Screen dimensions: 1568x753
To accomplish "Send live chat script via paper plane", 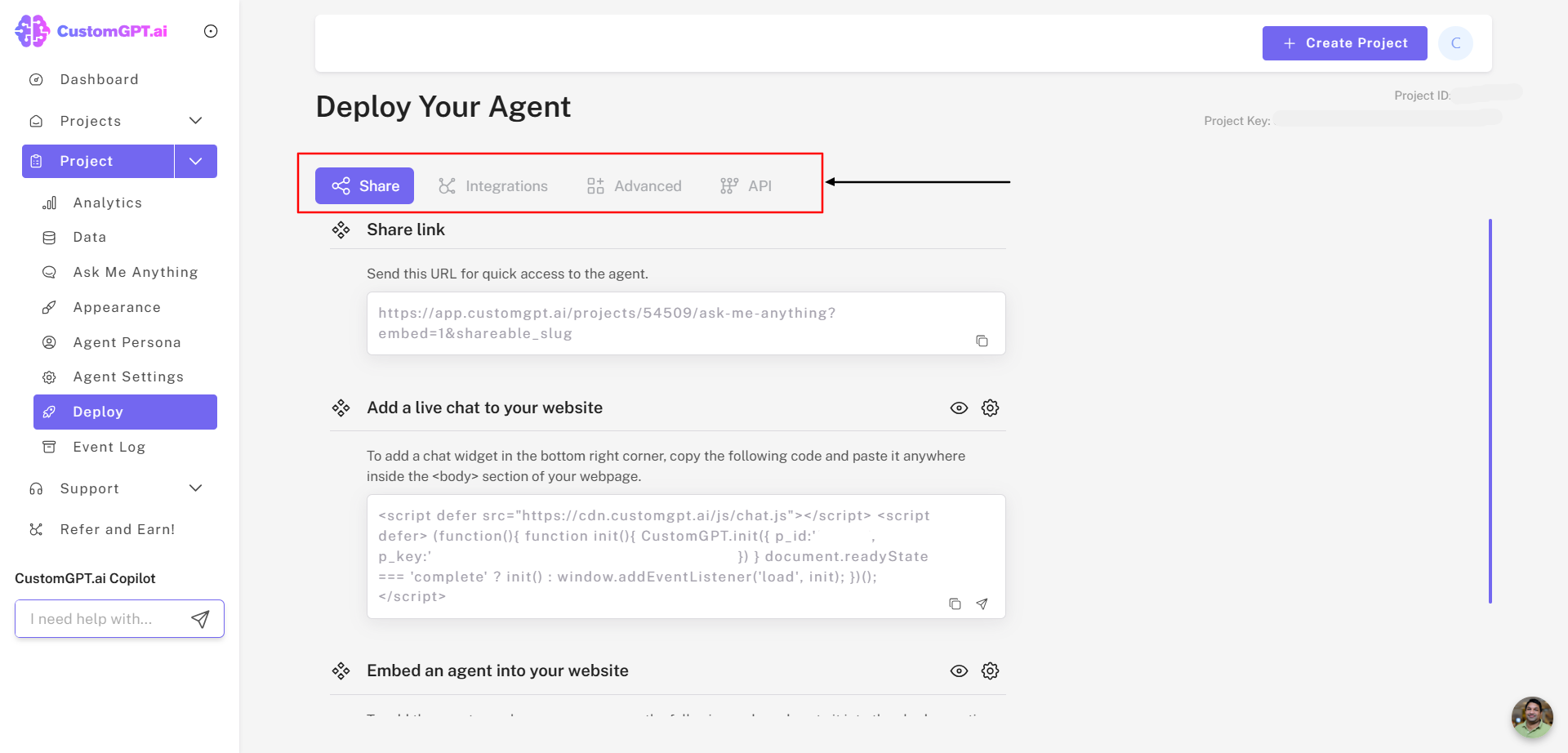I will (x=982, y=604).
